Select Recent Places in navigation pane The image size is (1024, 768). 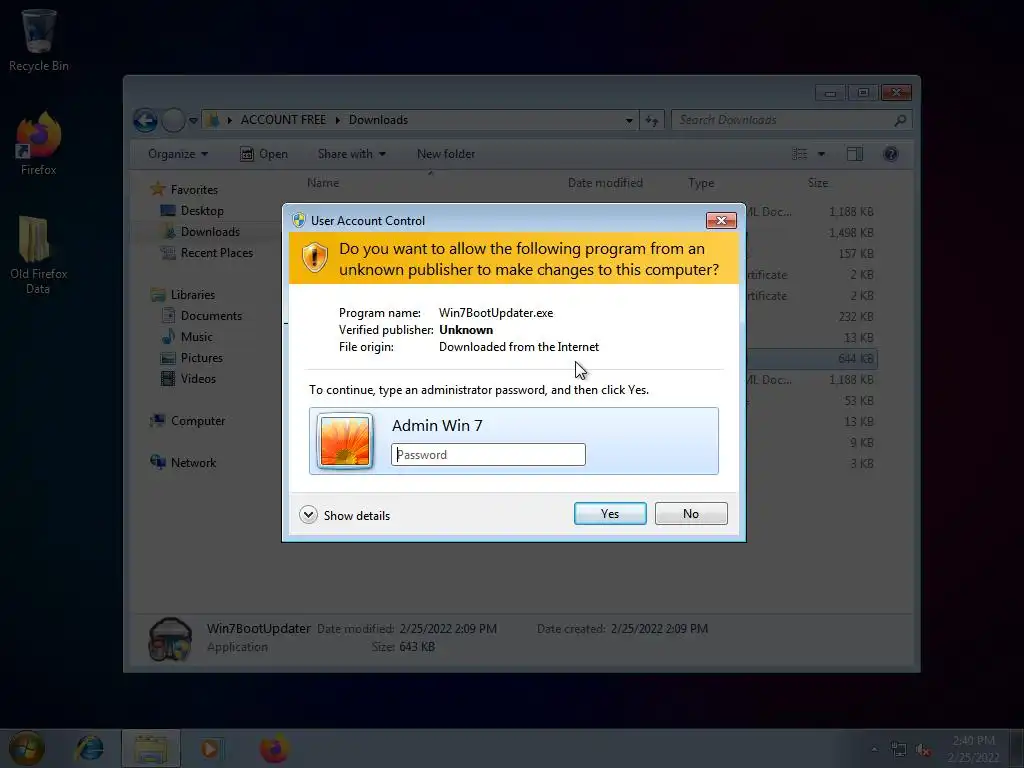pyautogui.click(x=216, y=253)
